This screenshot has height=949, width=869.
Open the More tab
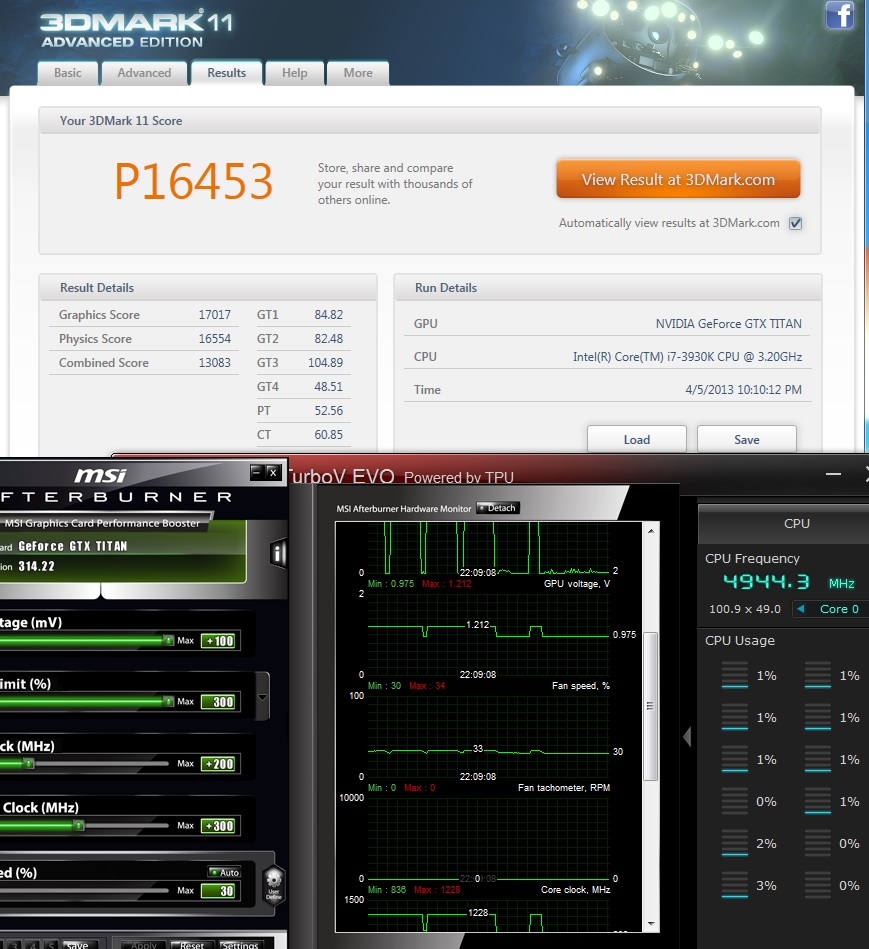358,73
